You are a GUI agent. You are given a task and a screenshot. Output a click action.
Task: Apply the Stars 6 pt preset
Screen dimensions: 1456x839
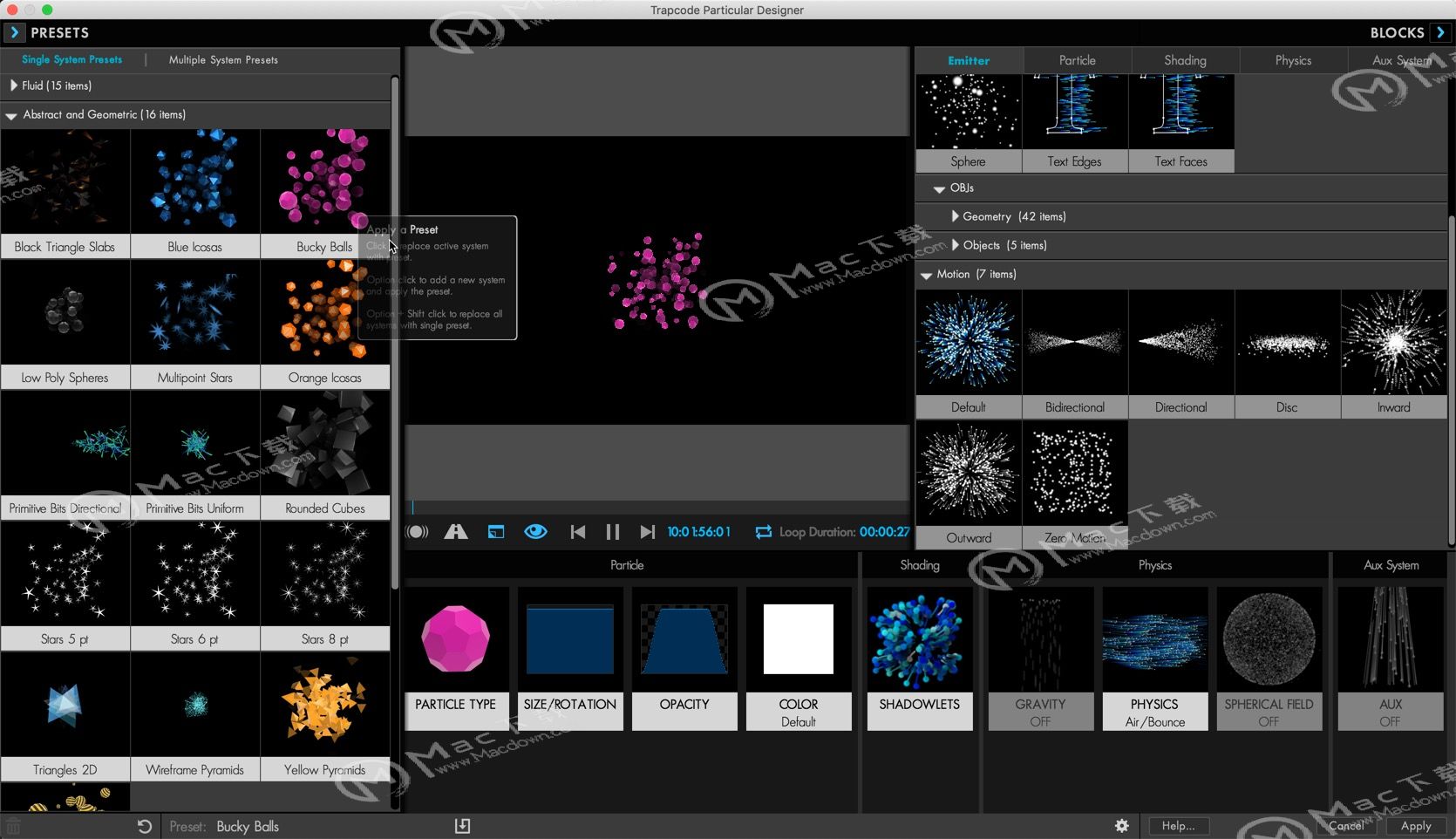pyautogui.click(x=195, y=586)
